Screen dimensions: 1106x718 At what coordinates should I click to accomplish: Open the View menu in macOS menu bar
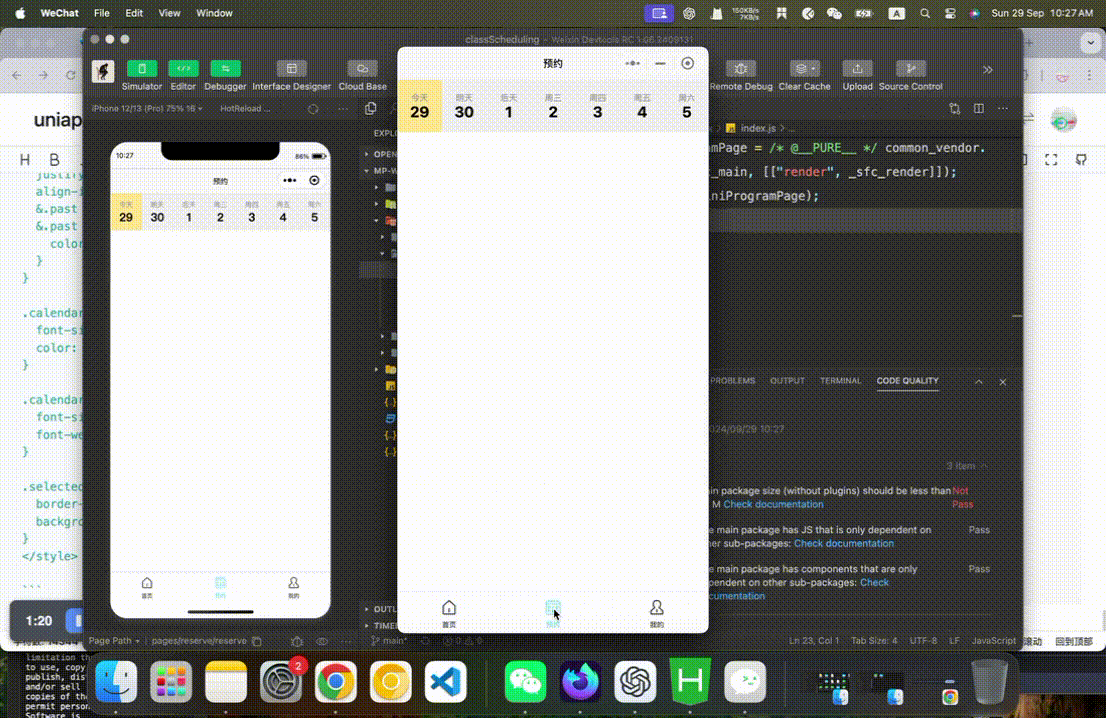pos(169,13)
